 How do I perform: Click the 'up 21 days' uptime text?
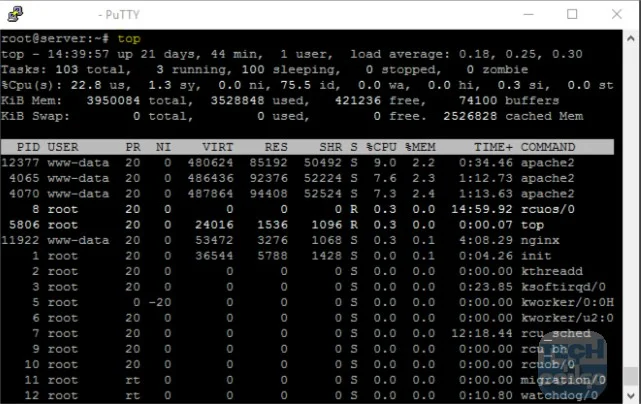point(158,54)
